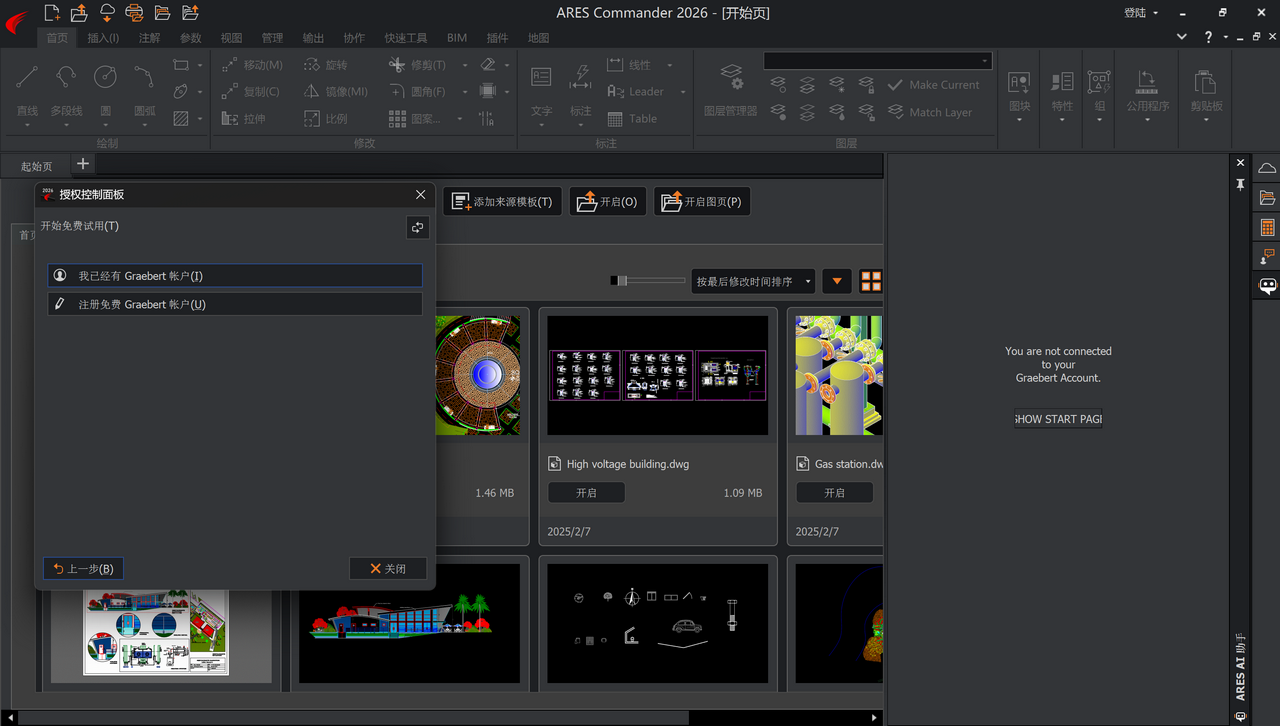
Task: Toggle the grid thumbnail view button
Action: [871, 282]
